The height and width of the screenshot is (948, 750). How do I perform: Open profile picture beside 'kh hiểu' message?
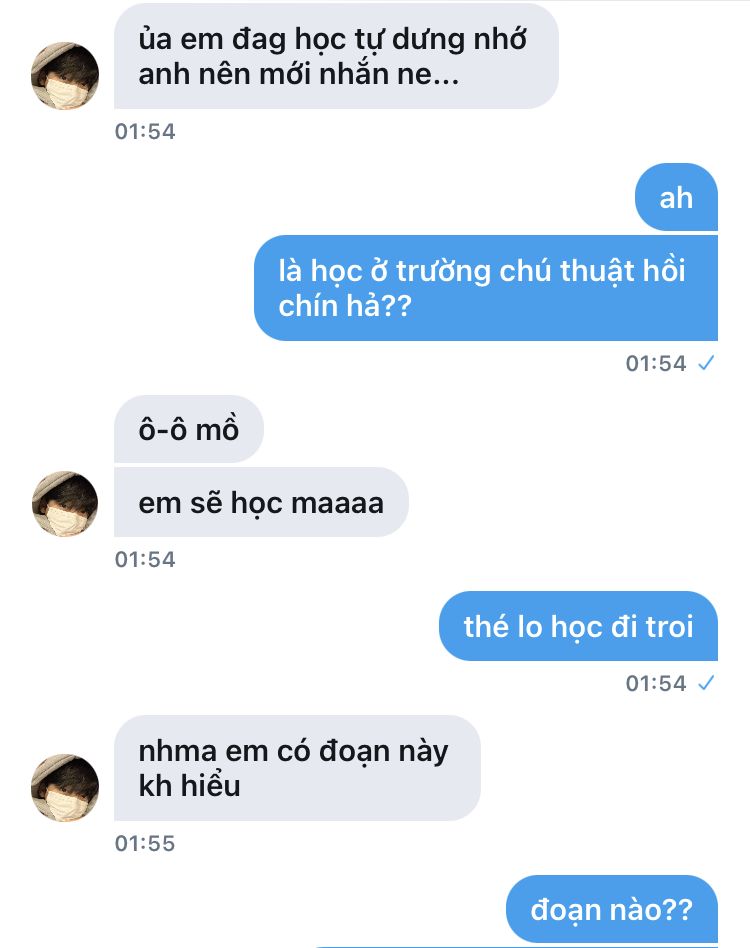[65, 787]
